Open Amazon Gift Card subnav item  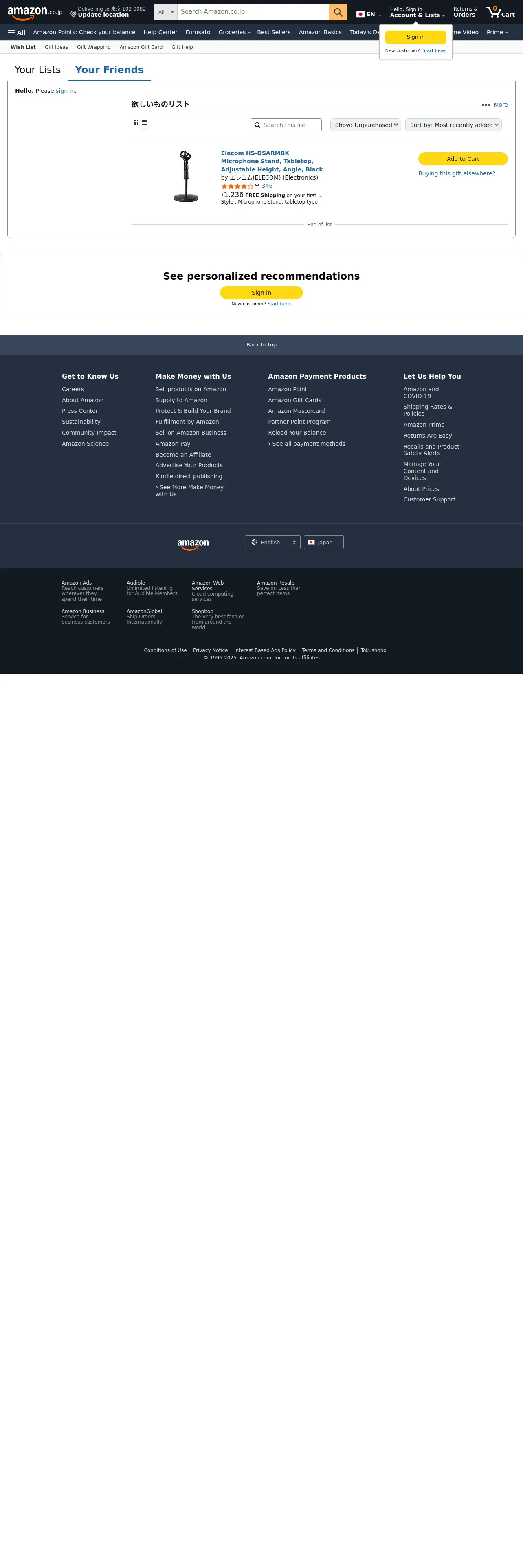click(141, 47)
